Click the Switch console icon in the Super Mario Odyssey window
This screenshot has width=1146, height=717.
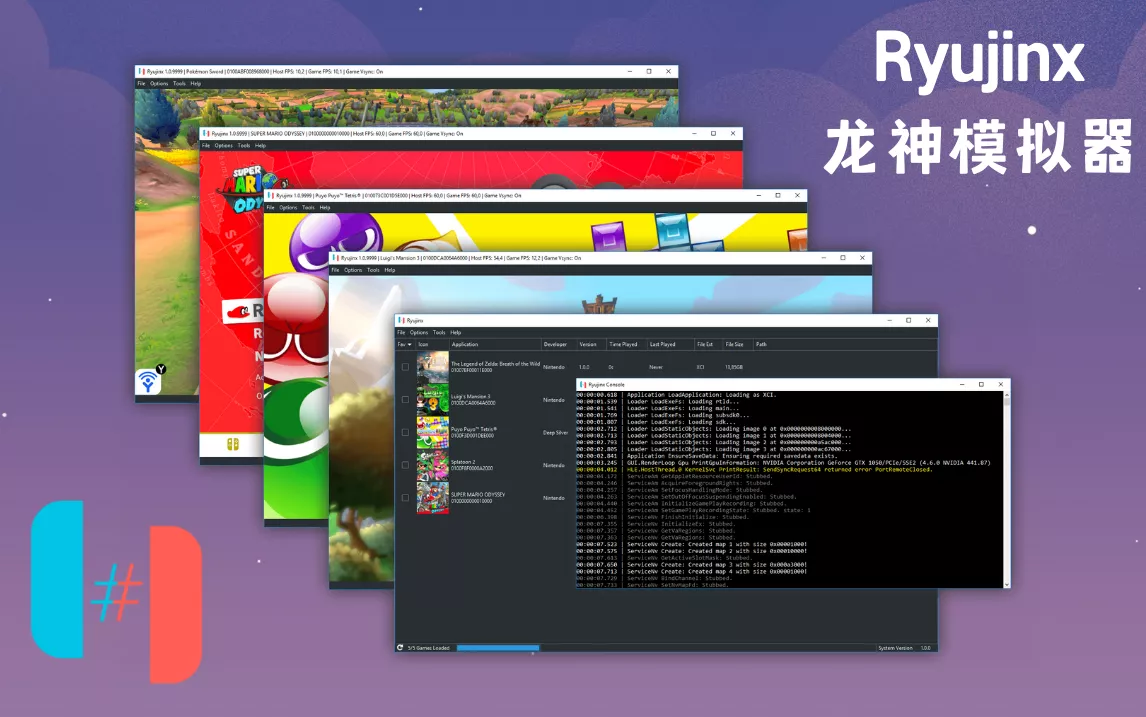tap(232, 444)
